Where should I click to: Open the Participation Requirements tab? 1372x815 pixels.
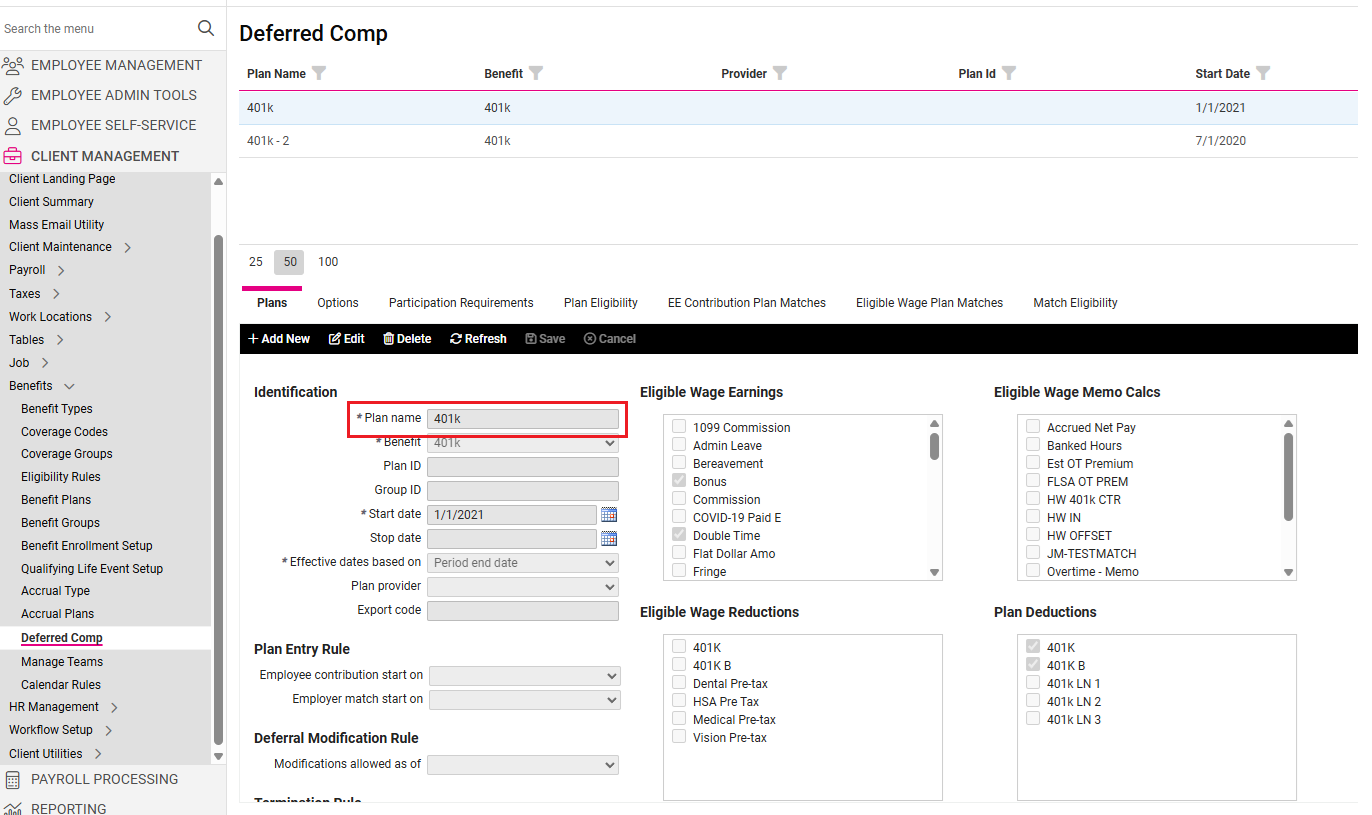(x=461, y=303)
